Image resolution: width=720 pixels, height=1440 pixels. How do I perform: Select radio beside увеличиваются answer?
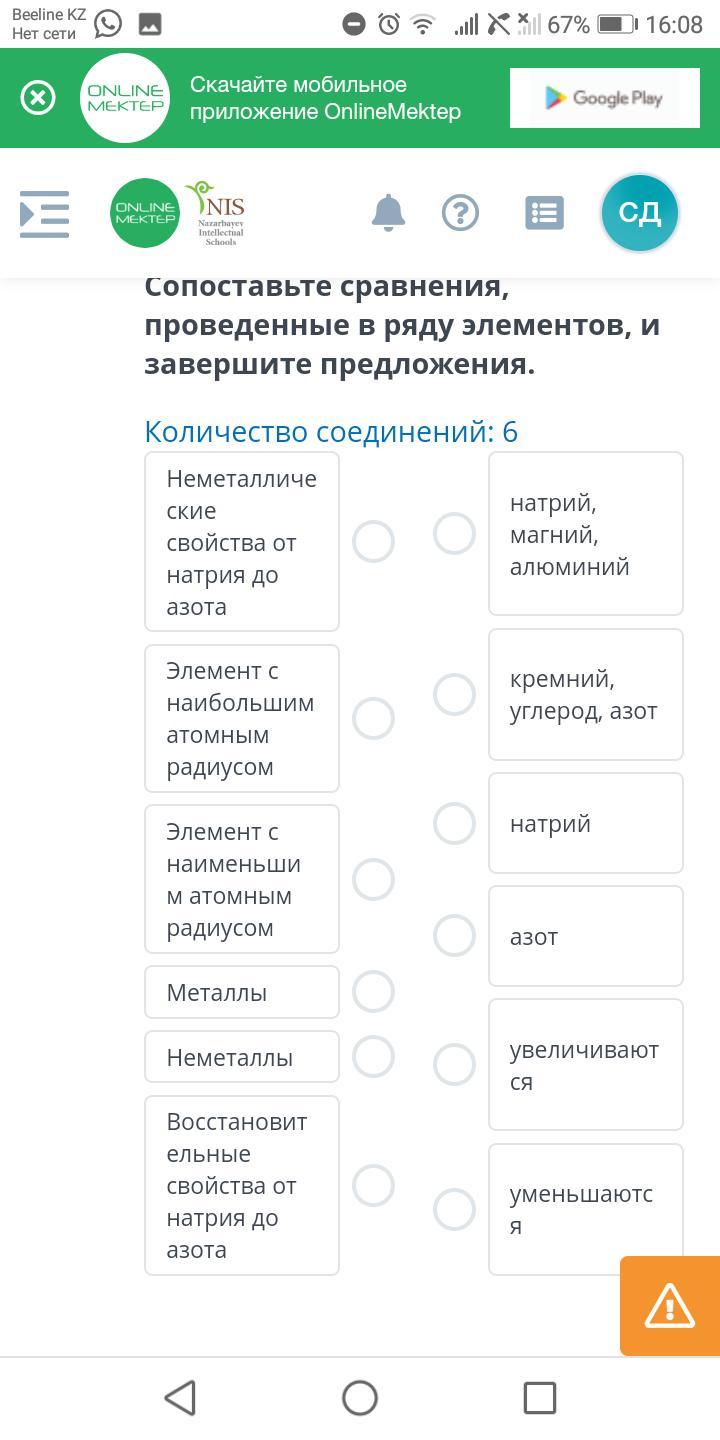tap(454, 1065)
